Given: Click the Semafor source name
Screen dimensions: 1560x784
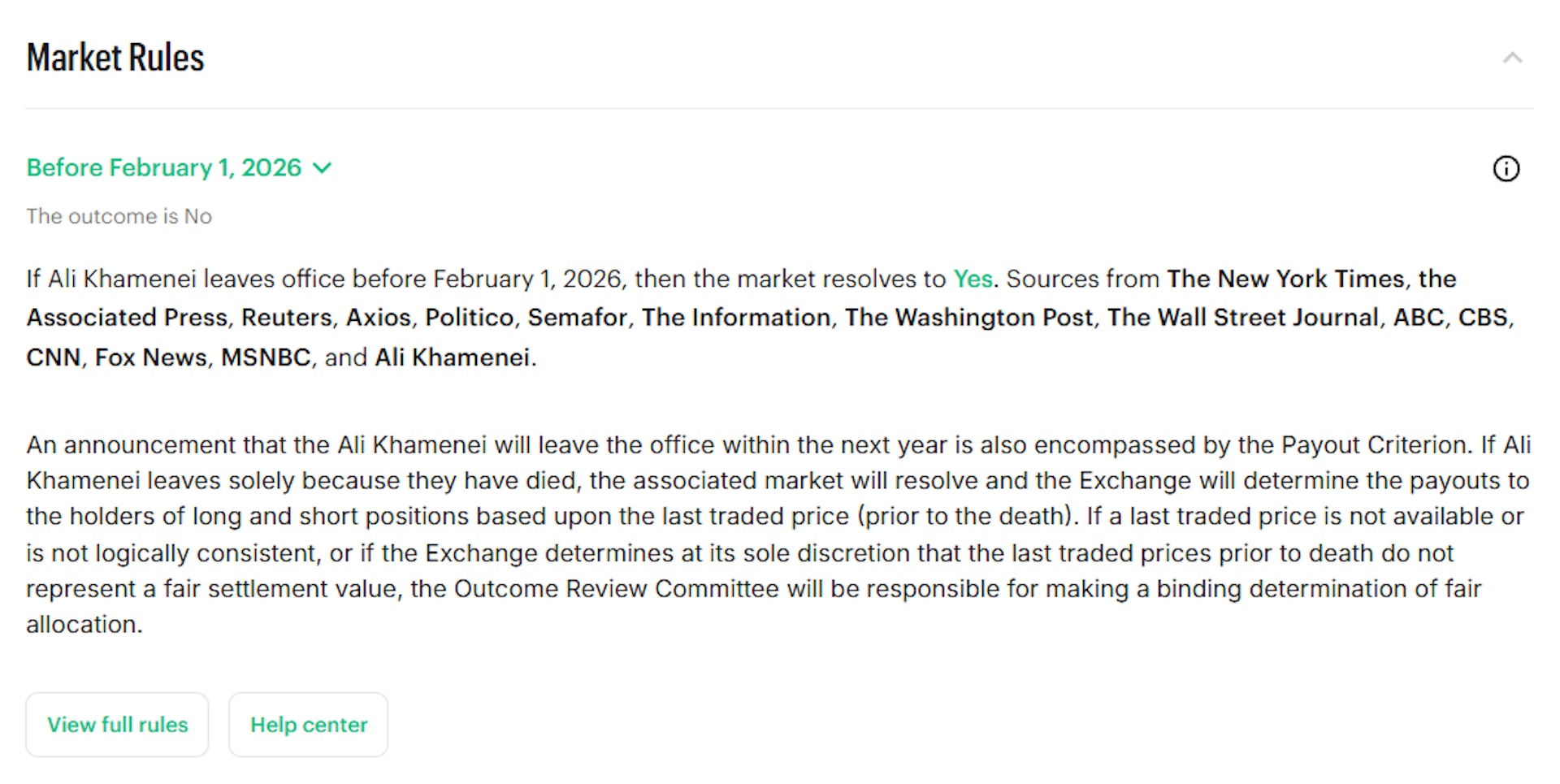Looking at the screenshot, I should click(578, 317).
